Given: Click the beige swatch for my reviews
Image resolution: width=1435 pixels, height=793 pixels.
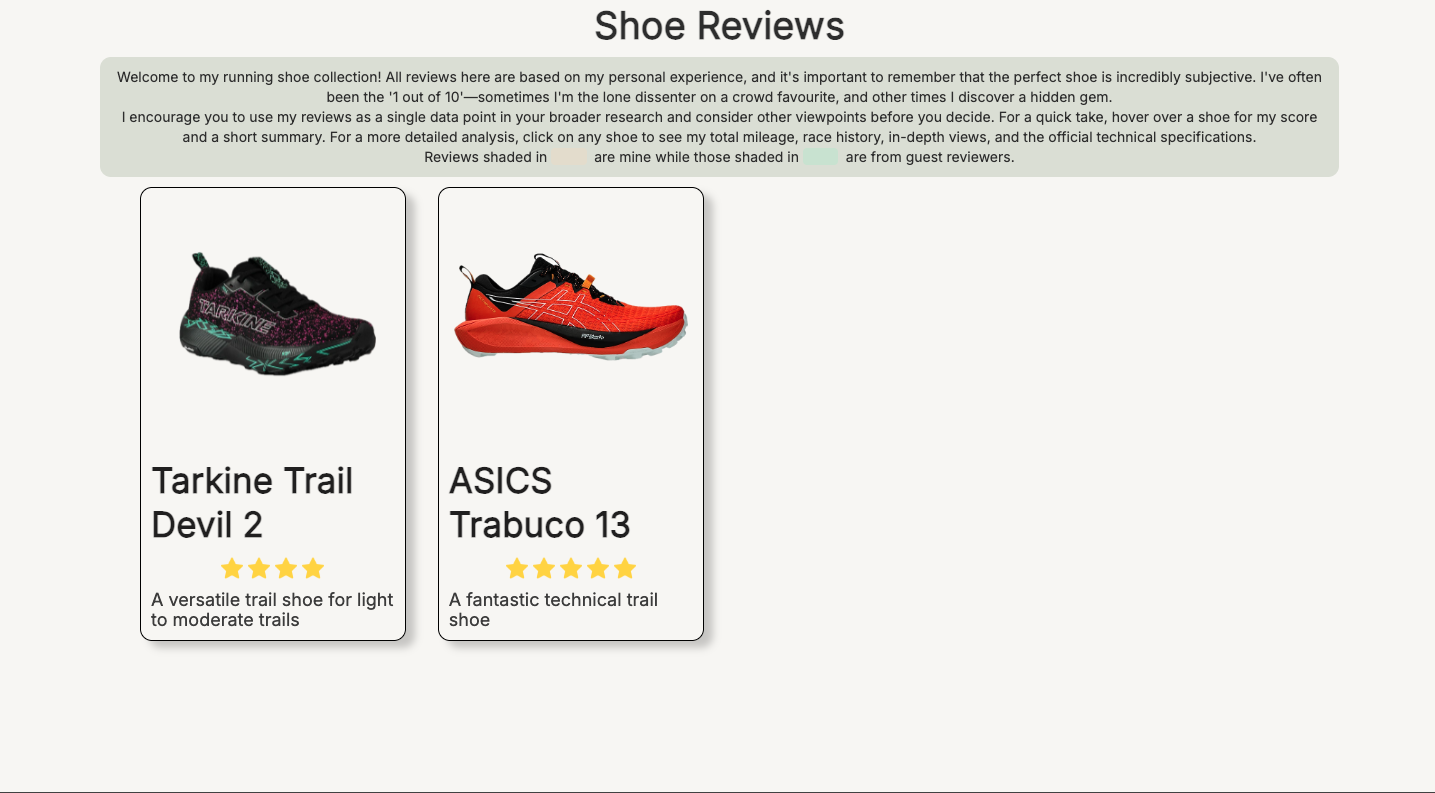Looking at the screenshot, I should [x=571, y=157].
